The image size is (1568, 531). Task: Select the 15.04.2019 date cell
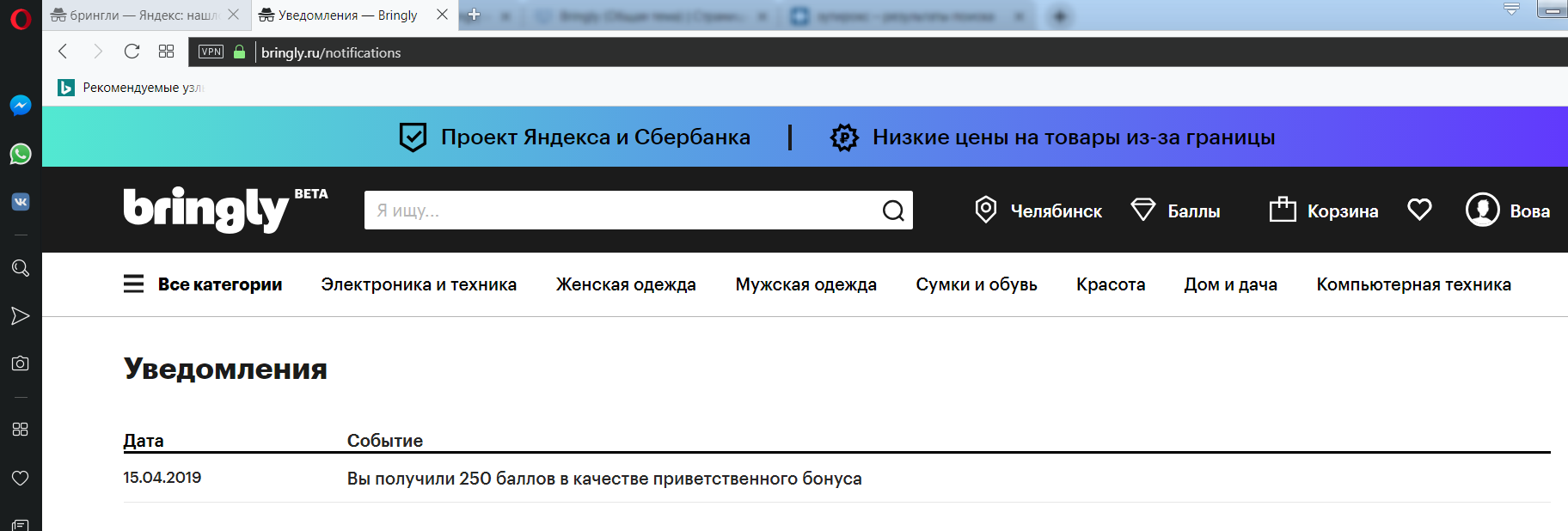coord(162,478)
